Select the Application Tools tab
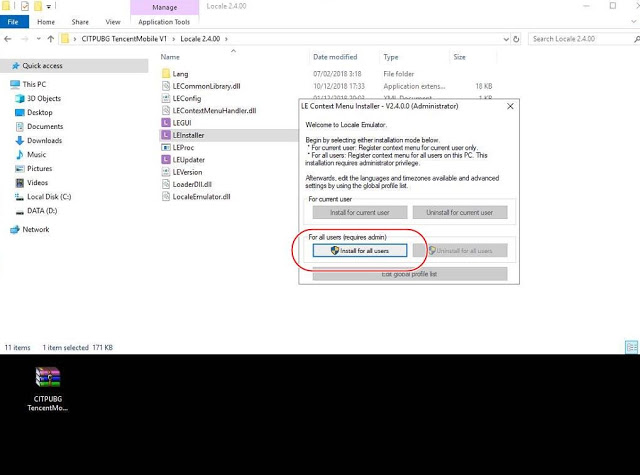640x475 pixels. pyautogui.click(x=164, y=22)
